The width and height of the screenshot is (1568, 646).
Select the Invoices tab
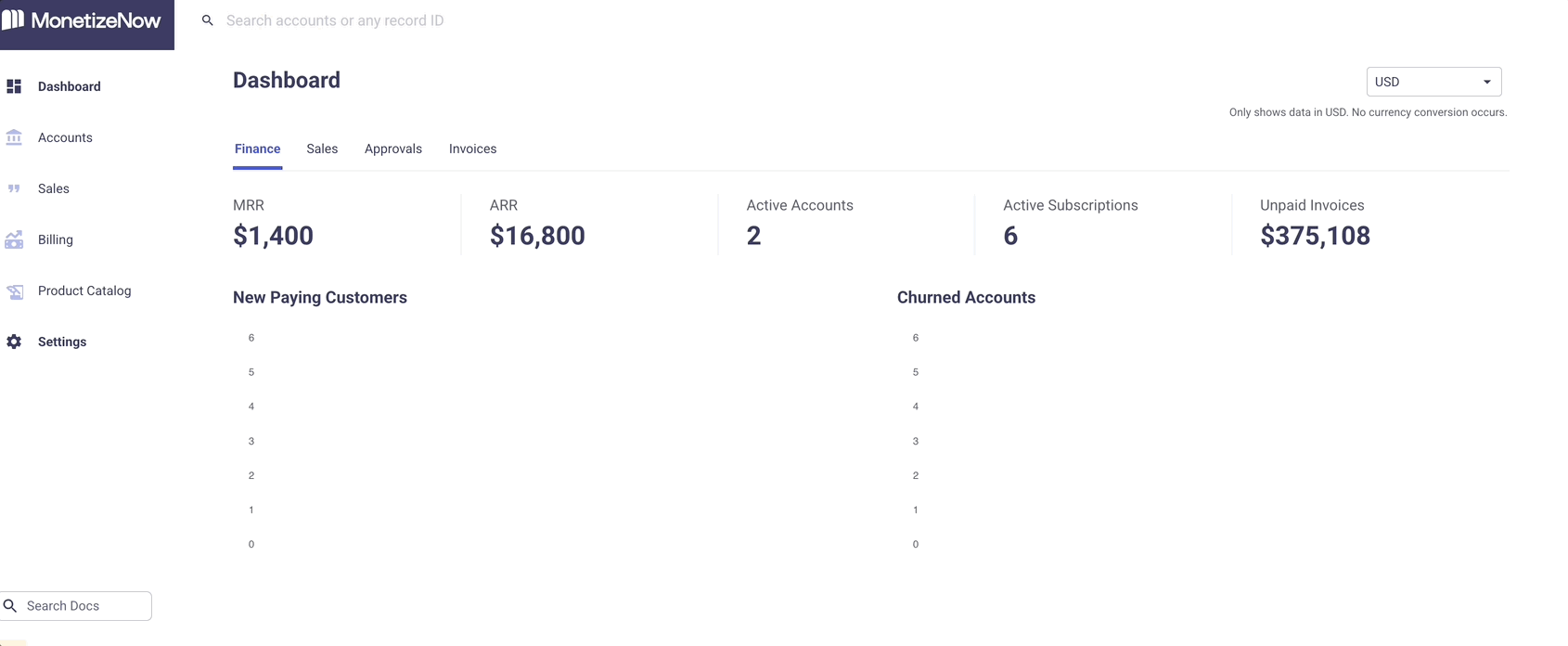(x=472, y=149)
